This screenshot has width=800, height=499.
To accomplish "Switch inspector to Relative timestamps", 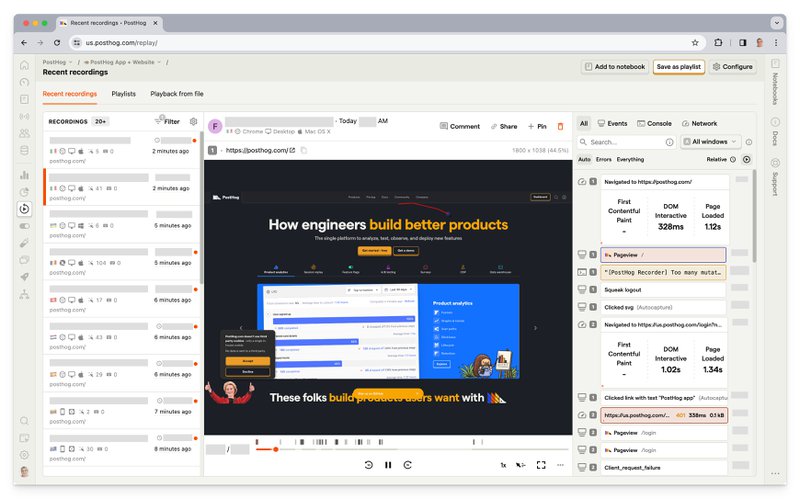I will click(x=717, y=159).
